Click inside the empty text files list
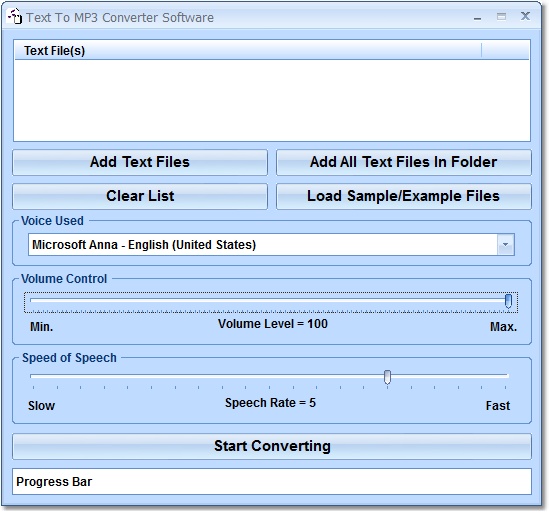 [272, 100]
